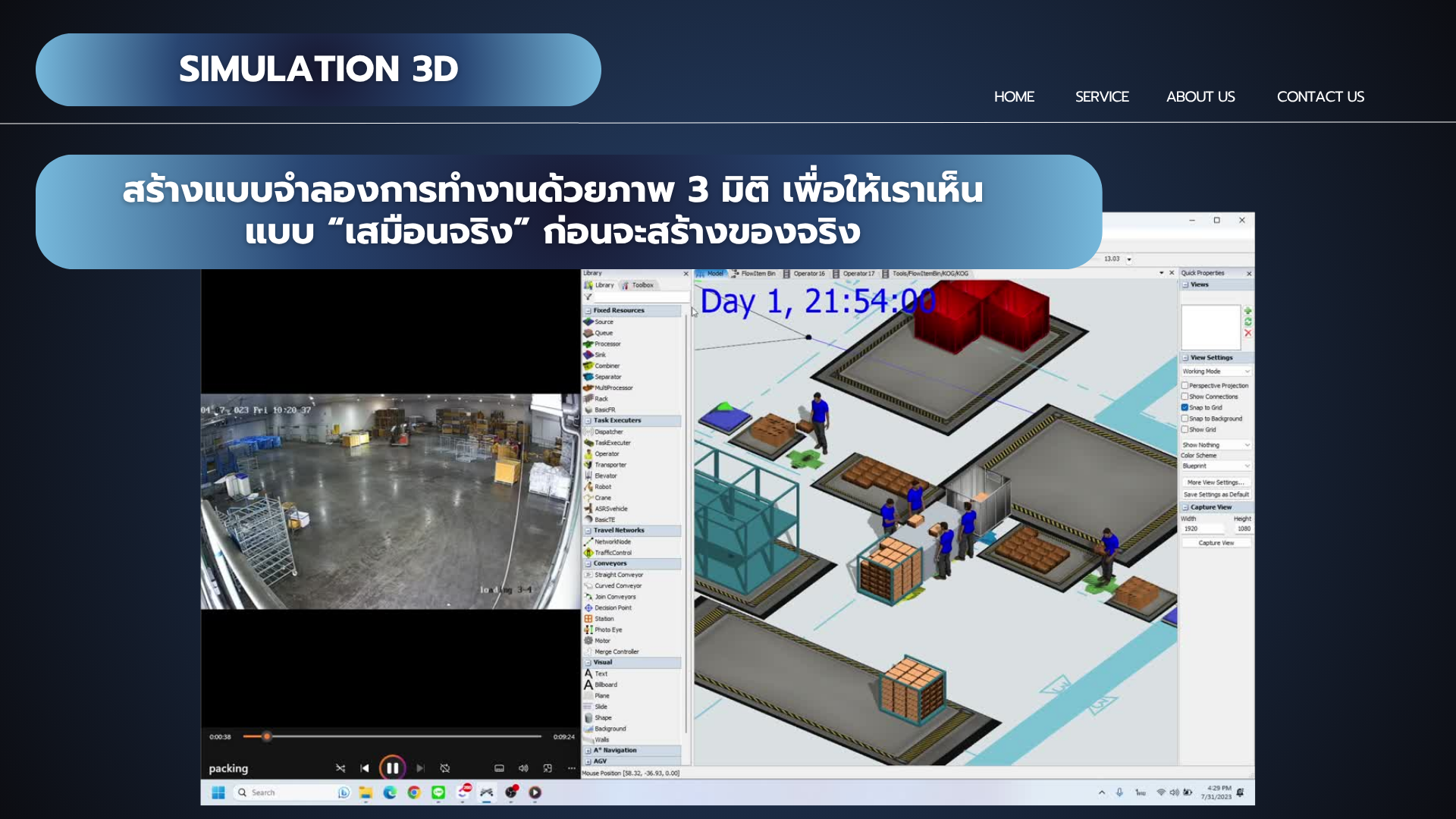Select Straight Conveyor
Screen dimensions: 1456x819
(x=613, y=575)
